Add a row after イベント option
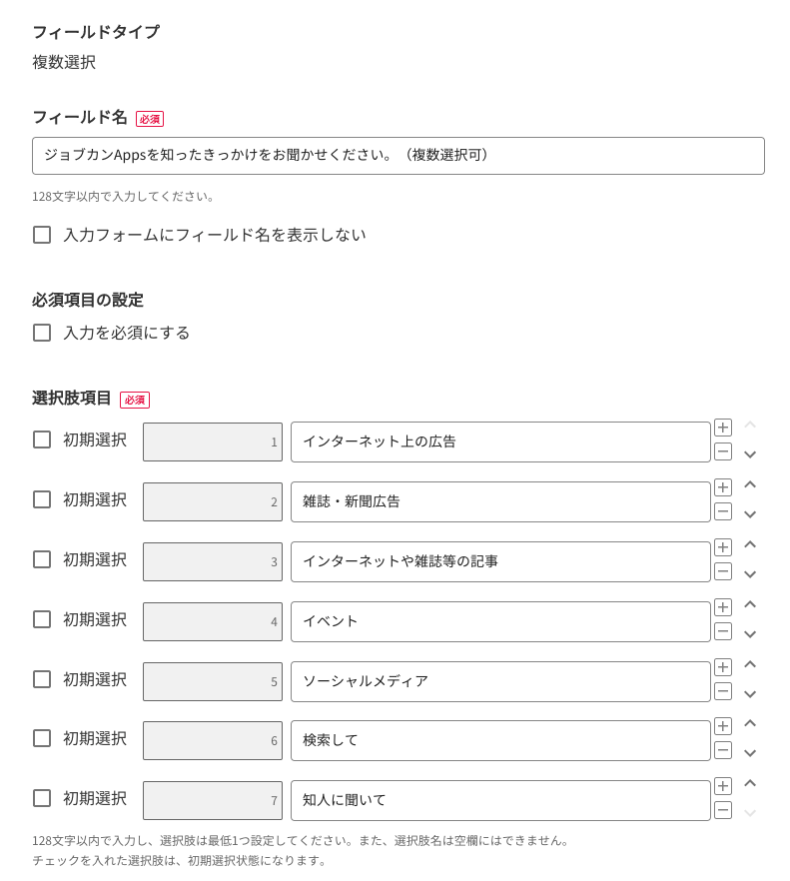This screenshot has width=790, height=881. click(722, 608)
